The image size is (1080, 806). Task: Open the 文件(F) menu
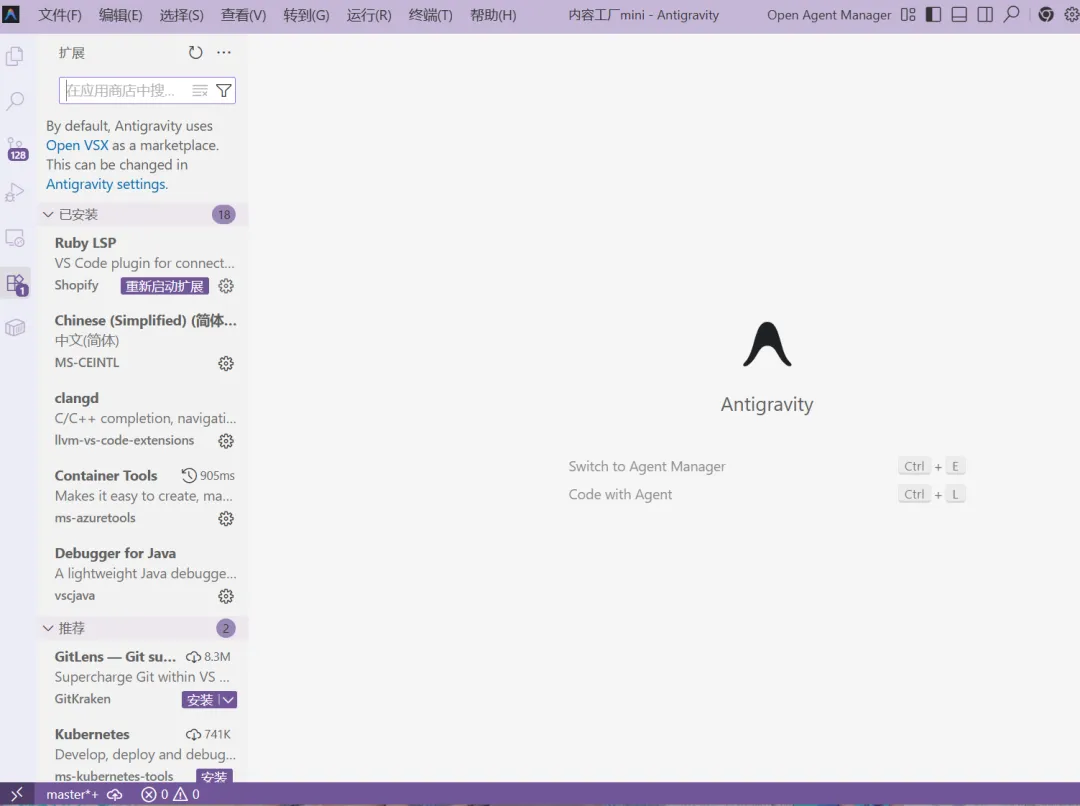[59, 14]
